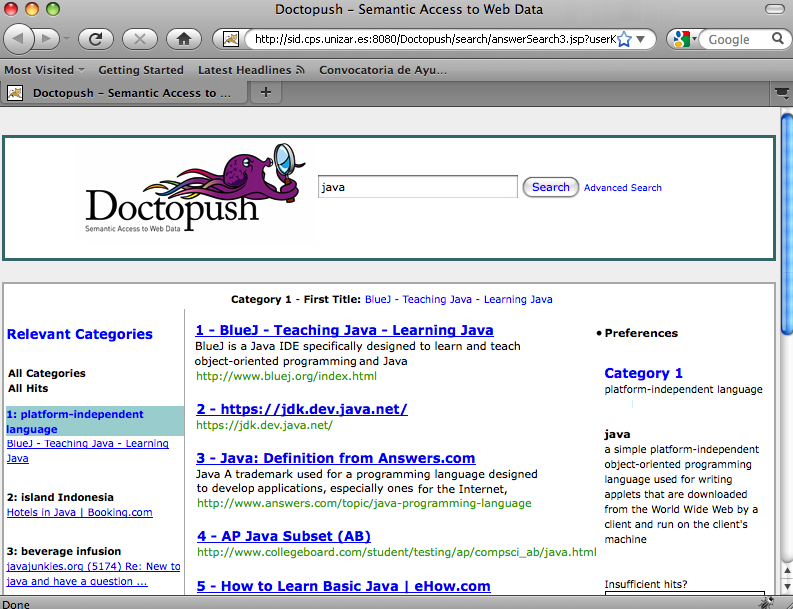Focus the Google search field
793x609 pixels.
pyautogui.click(x=738, y=39)
